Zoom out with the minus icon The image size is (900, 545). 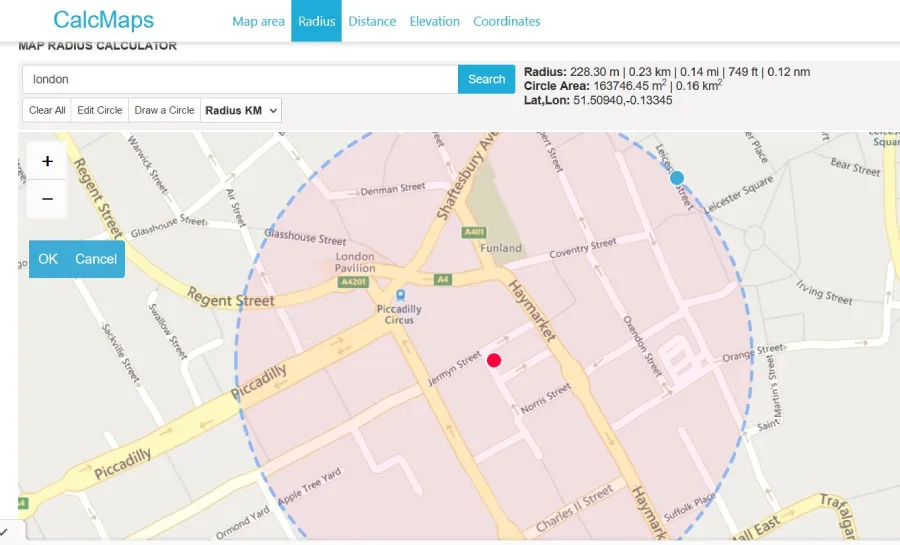47,199
